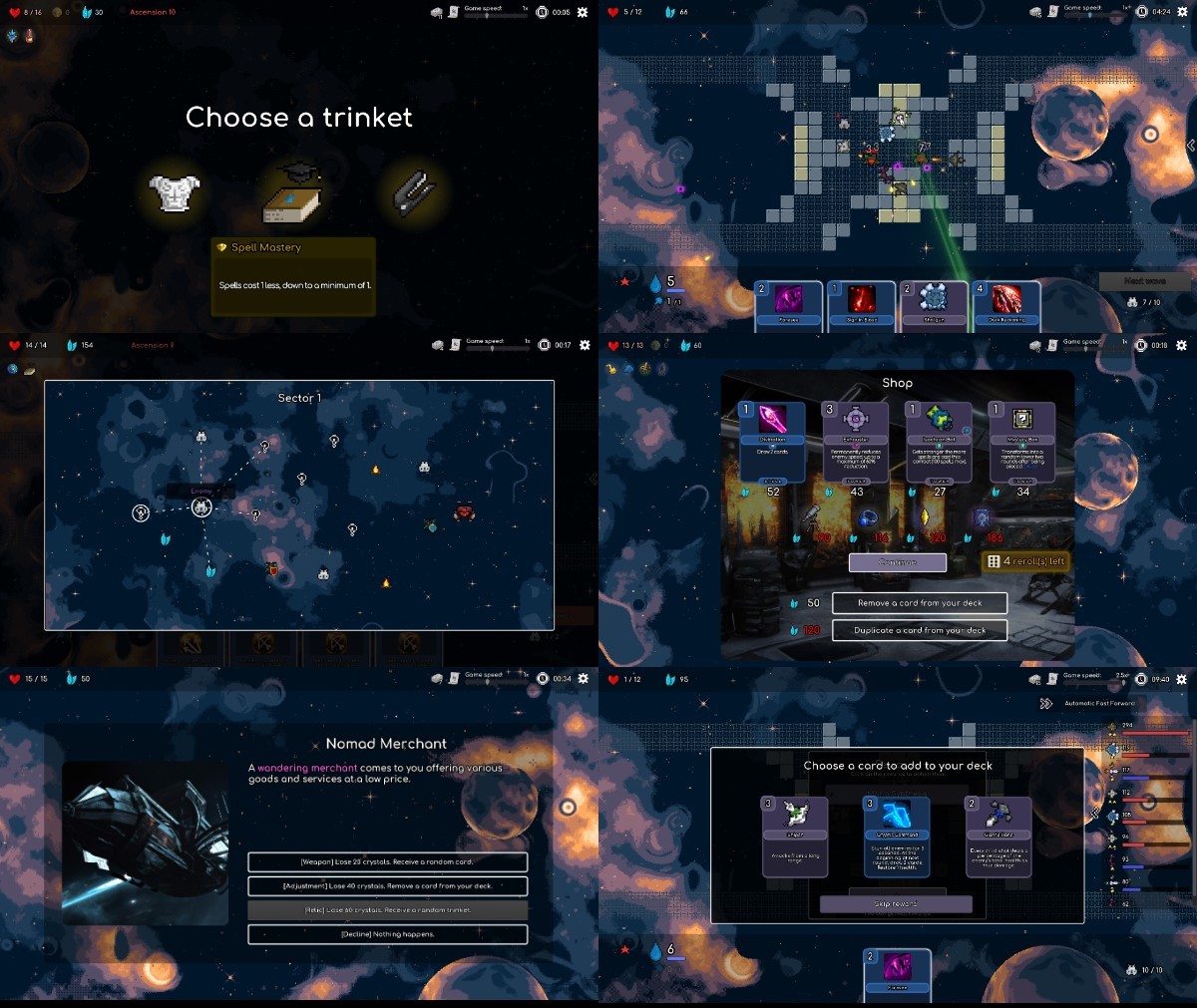Image resolution: width=1197 pixels, height=1008 pixels.
Task: Buy the Mystery Box card costing 34
Action: [x=1022, y=443]
